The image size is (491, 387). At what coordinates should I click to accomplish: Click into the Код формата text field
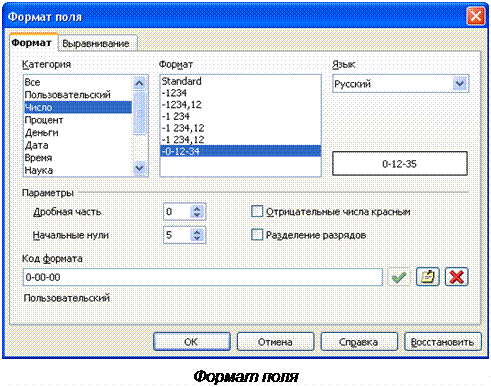203,277
